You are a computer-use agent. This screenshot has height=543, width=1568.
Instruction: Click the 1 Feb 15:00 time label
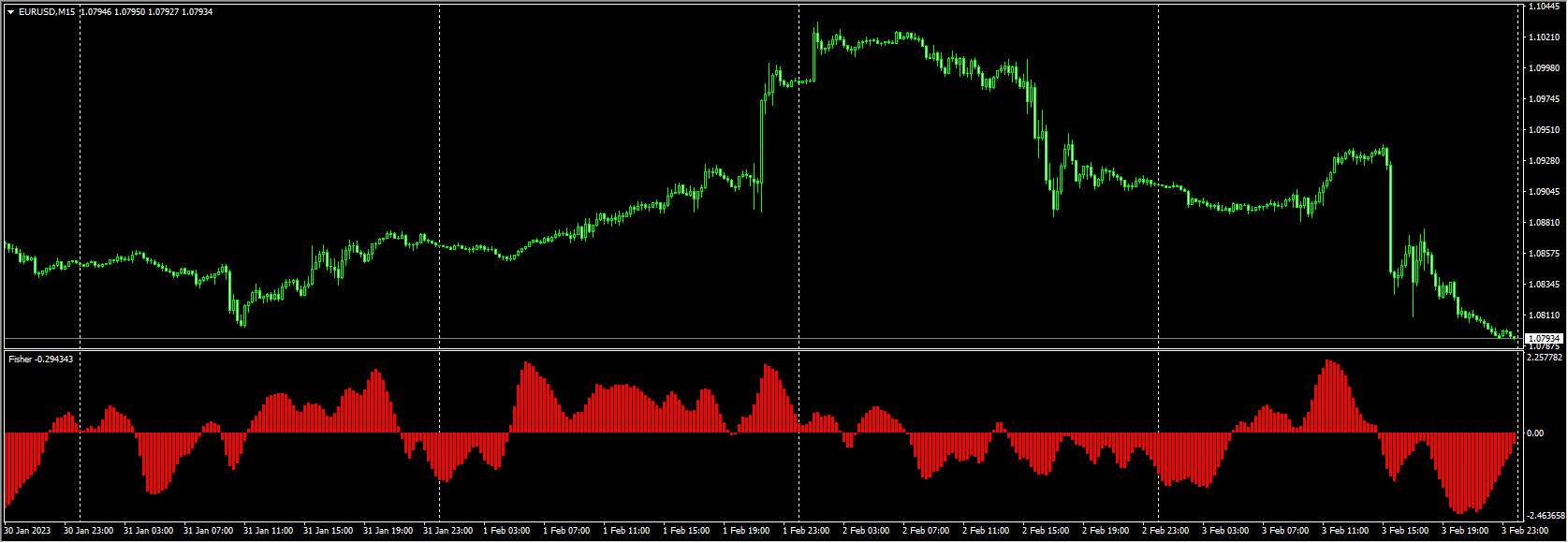point(686,531)
